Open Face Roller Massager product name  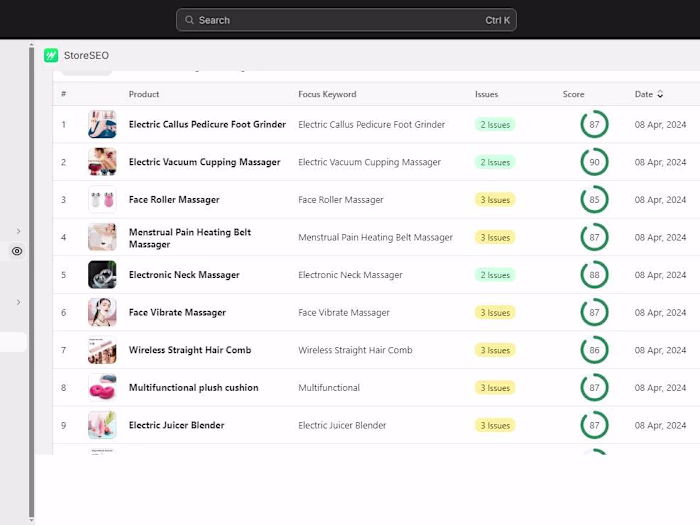174,200
